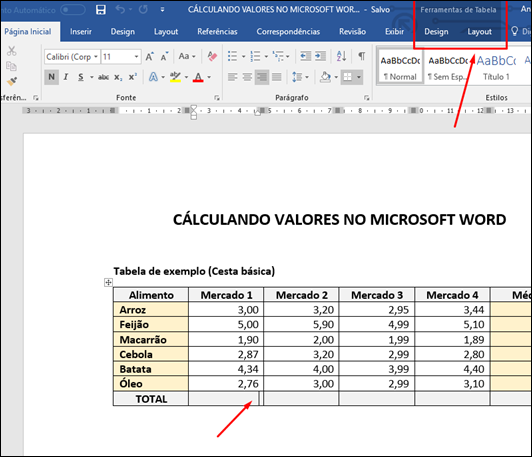Image resolution: width=532 pixels, height=457 pixels.
Task: Click the TOTAL cell under Mercado 1
Action: tap(225, 399)
